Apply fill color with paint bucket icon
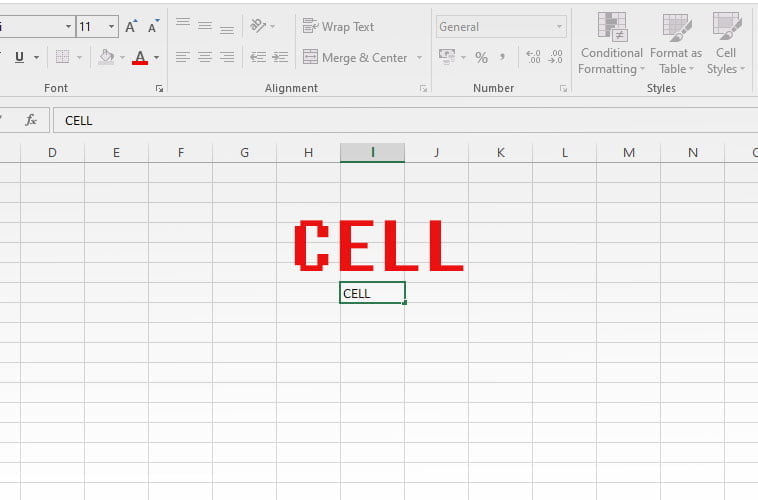Screen dimensions: 758x500 pyautogui.click(x=106, y=57)
